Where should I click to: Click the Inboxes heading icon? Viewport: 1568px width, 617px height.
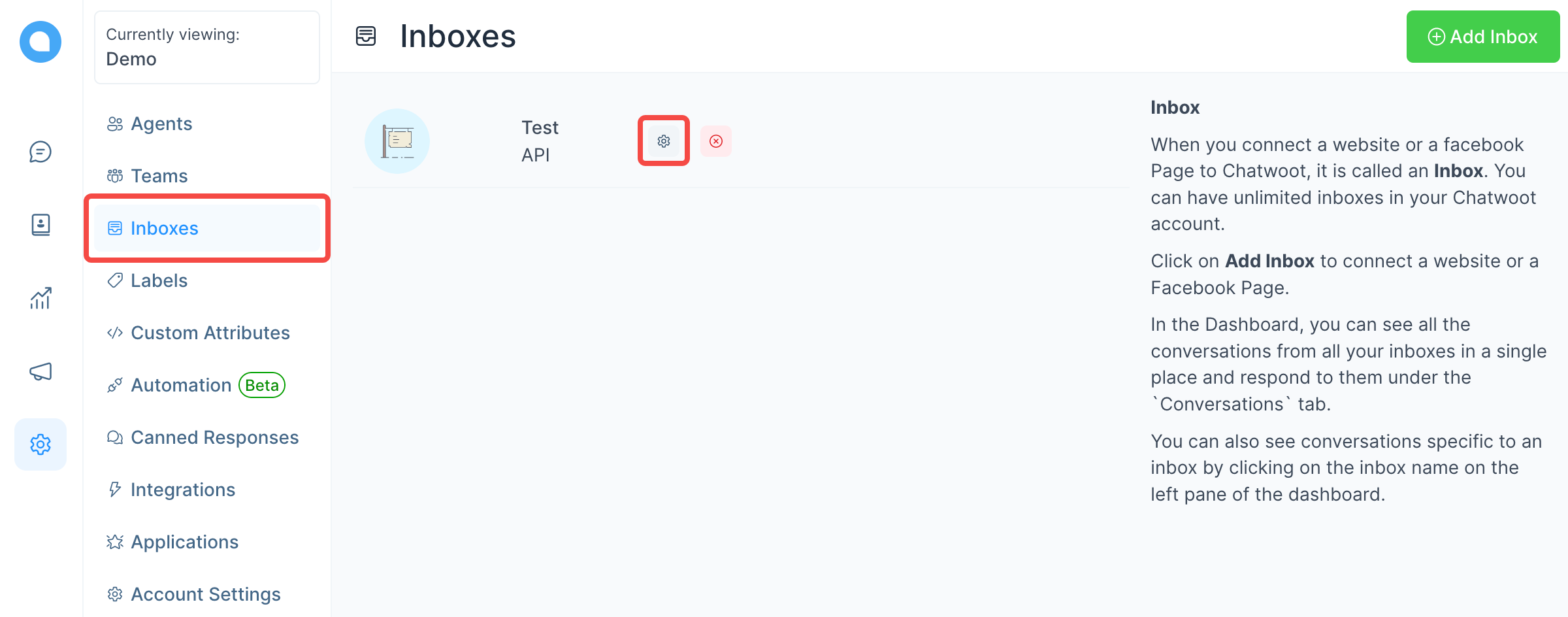point(365,36)
